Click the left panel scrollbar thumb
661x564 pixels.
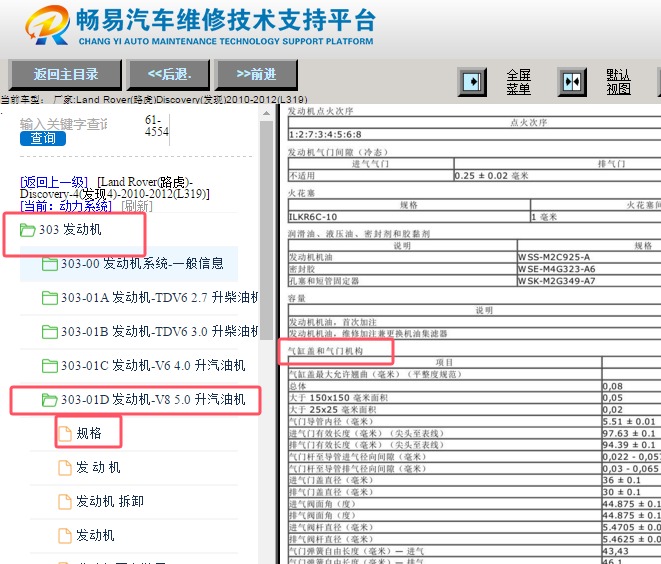(x=266, y=230)
